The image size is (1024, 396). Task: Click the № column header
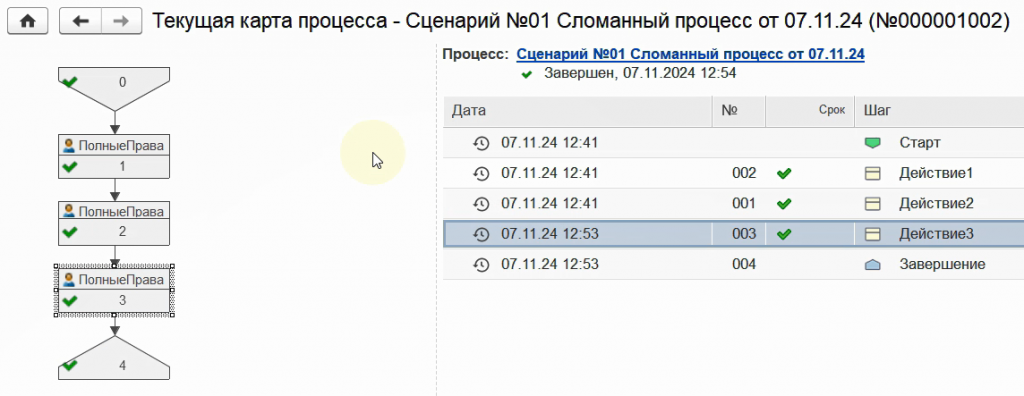tap(739, 111)
